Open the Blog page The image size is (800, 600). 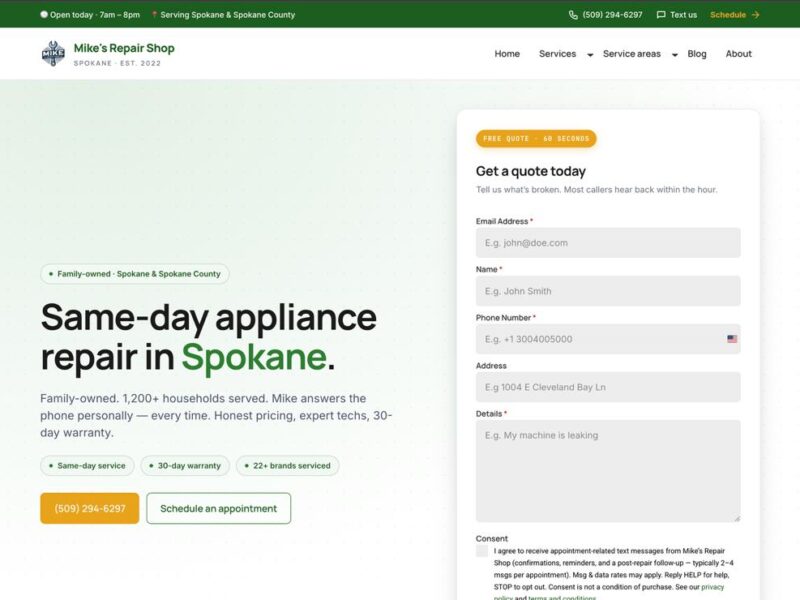pyautogui.click(x=696, y=54)
